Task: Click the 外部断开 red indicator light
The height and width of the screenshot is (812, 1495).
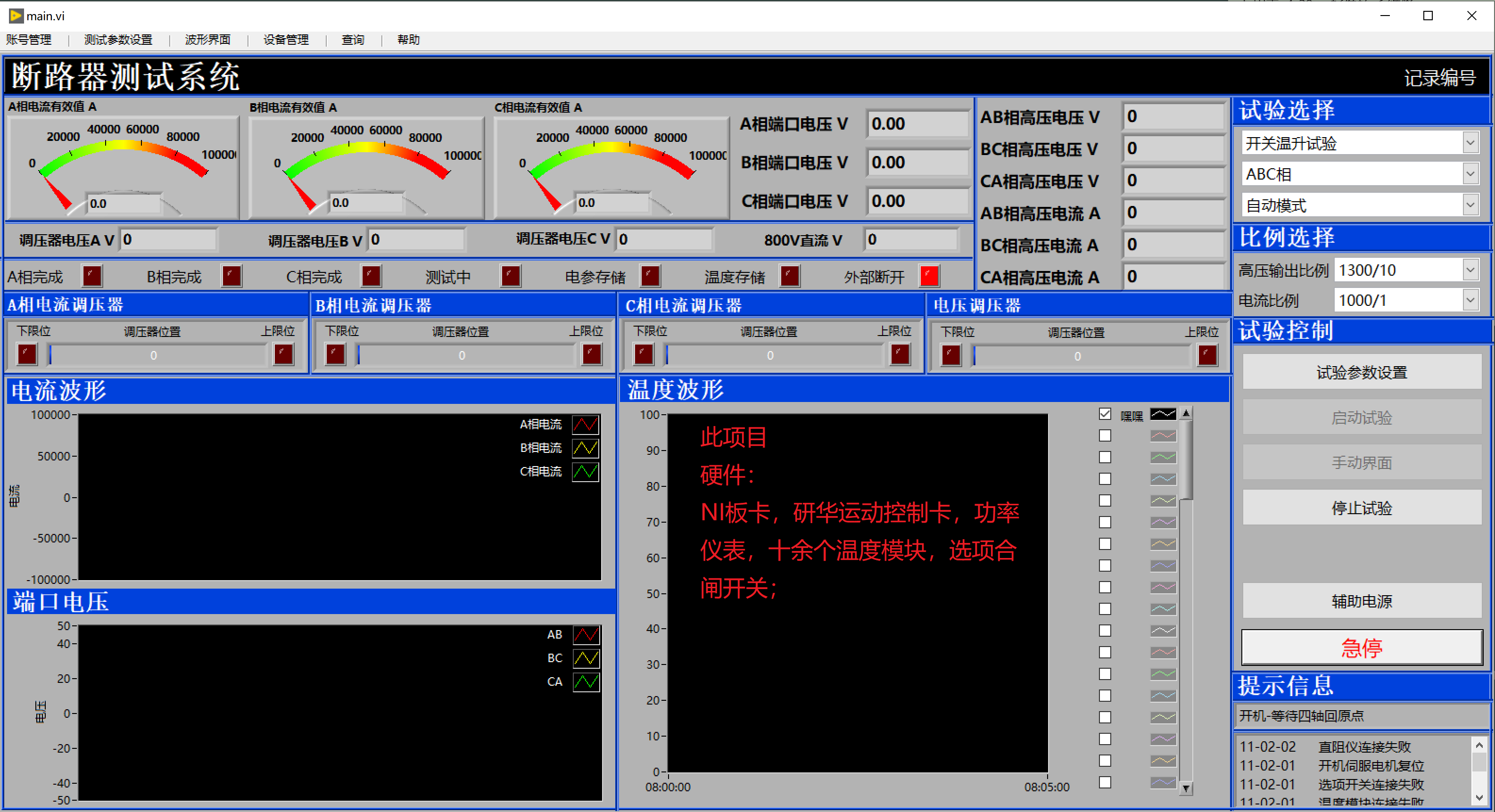Action: [929, 276]
